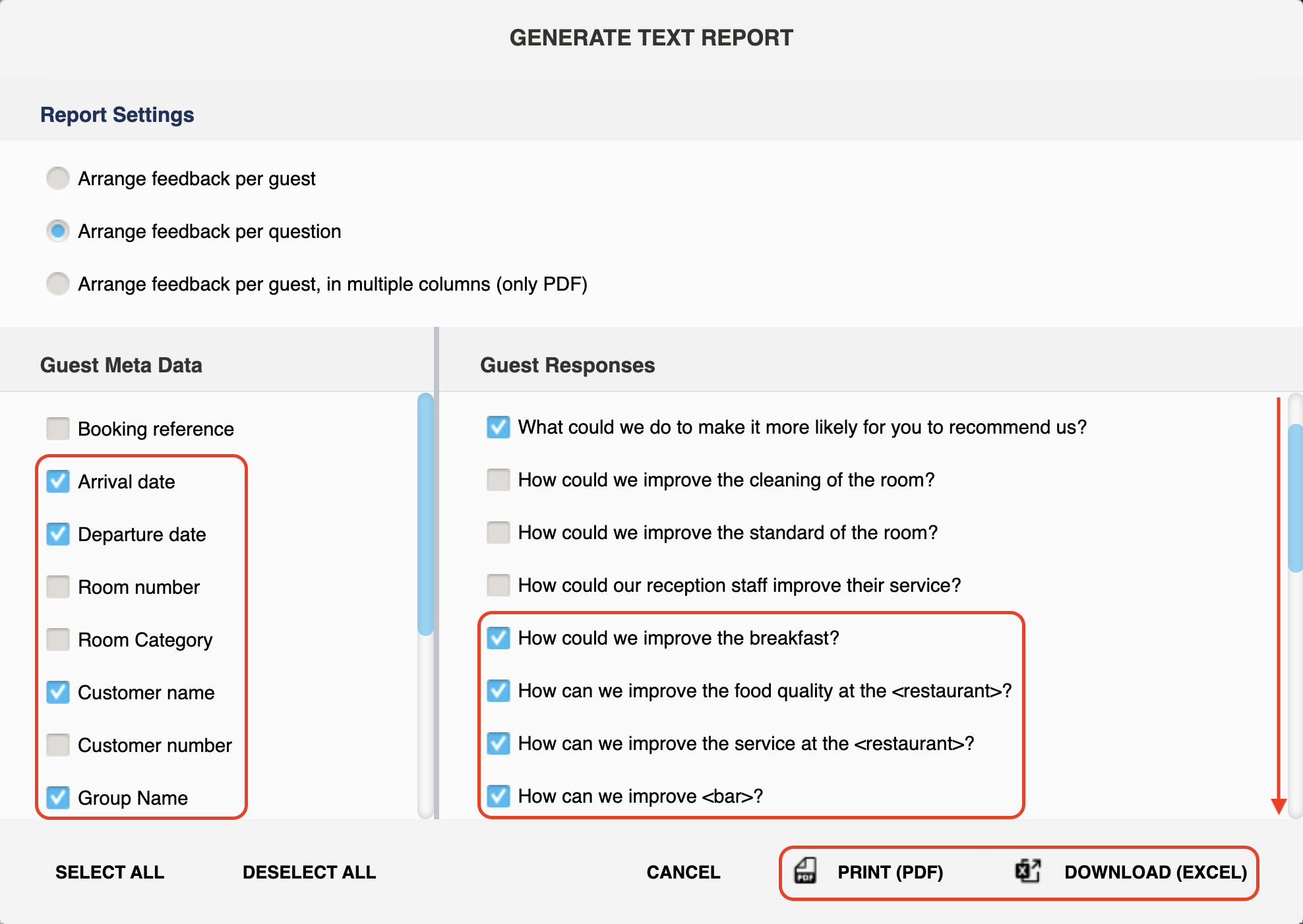Click DESELECT ALL

coord(309,872)
